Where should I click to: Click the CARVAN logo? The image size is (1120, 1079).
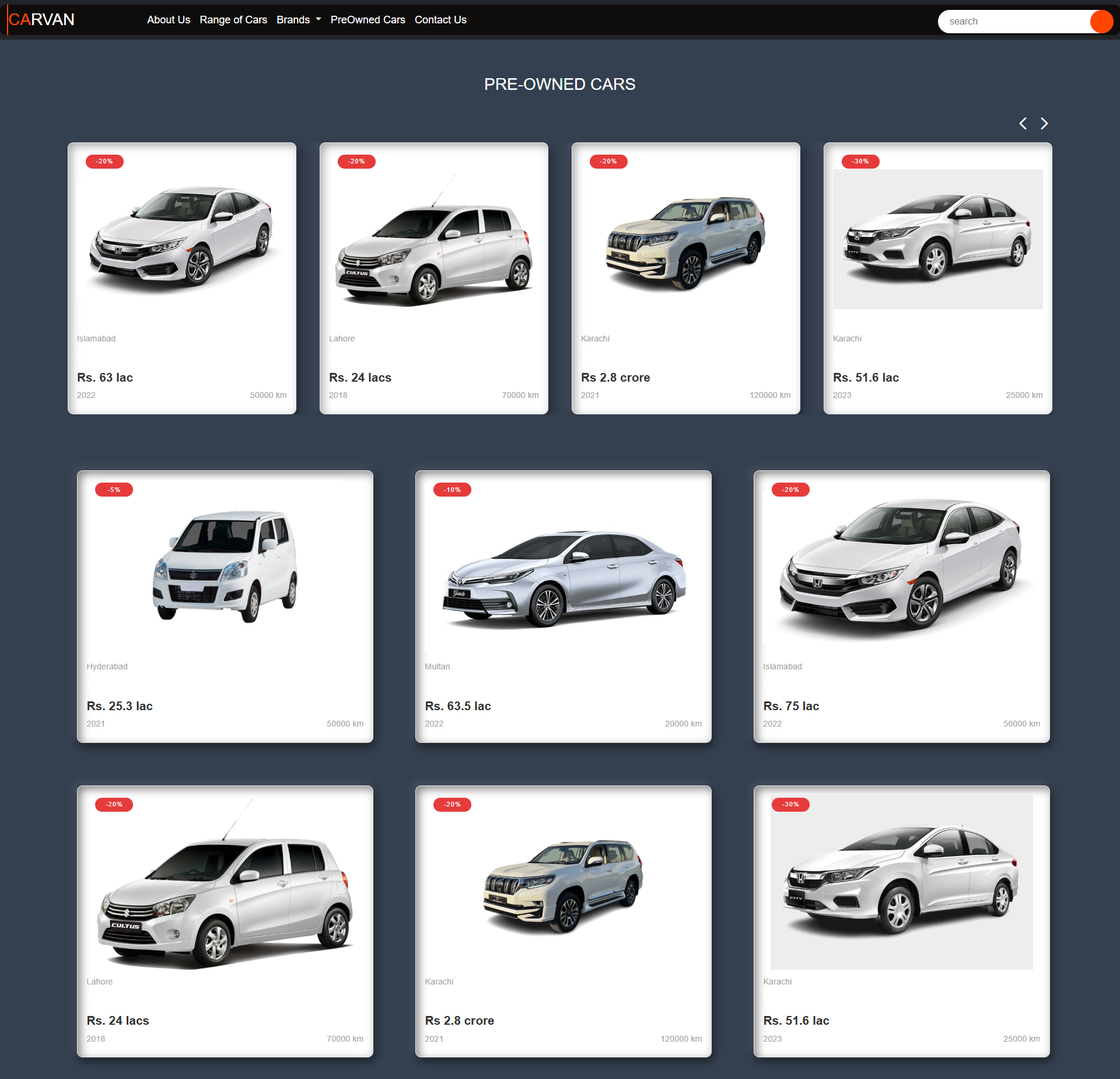[41, 20]
